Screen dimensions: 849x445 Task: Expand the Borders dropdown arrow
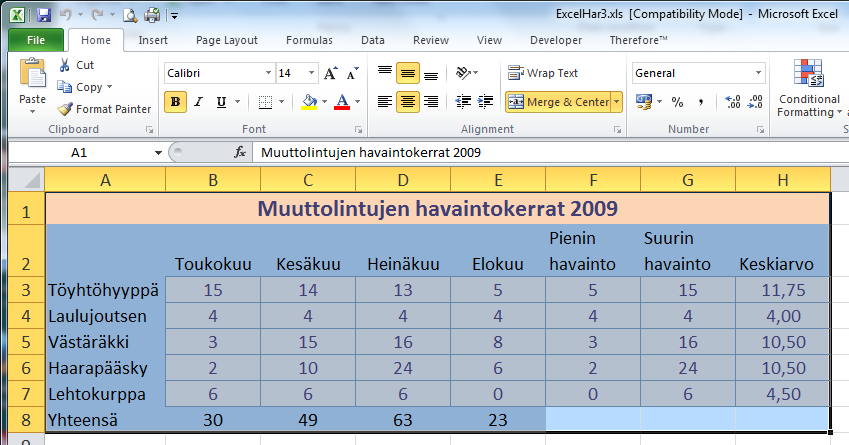[282, 102]
